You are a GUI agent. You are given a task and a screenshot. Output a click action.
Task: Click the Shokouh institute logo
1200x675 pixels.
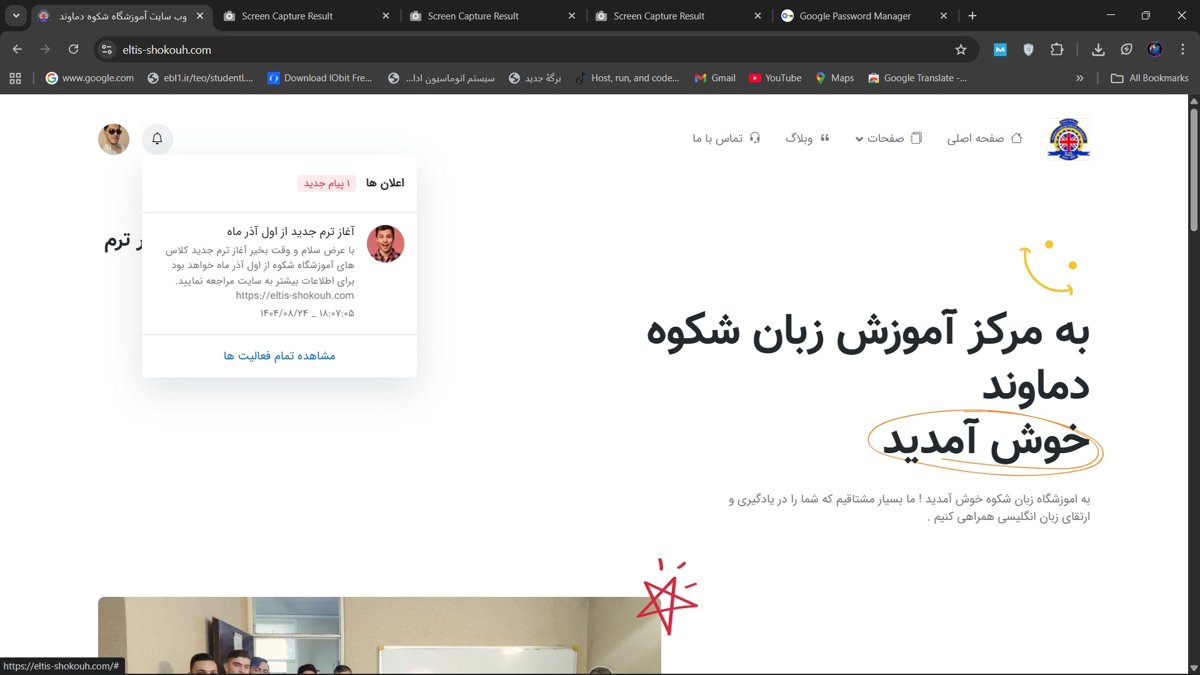1068,139
